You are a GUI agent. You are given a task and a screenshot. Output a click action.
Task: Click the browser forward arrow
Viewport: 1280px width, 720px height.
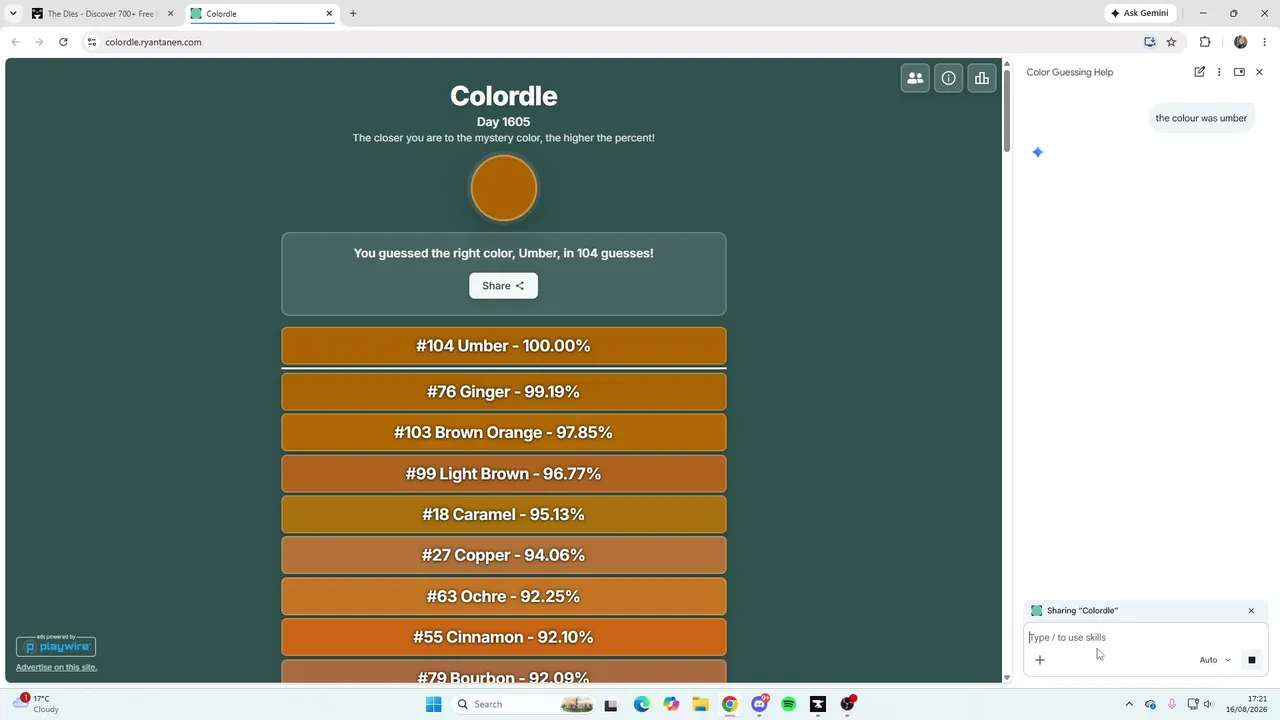click(x=39, y=42)
